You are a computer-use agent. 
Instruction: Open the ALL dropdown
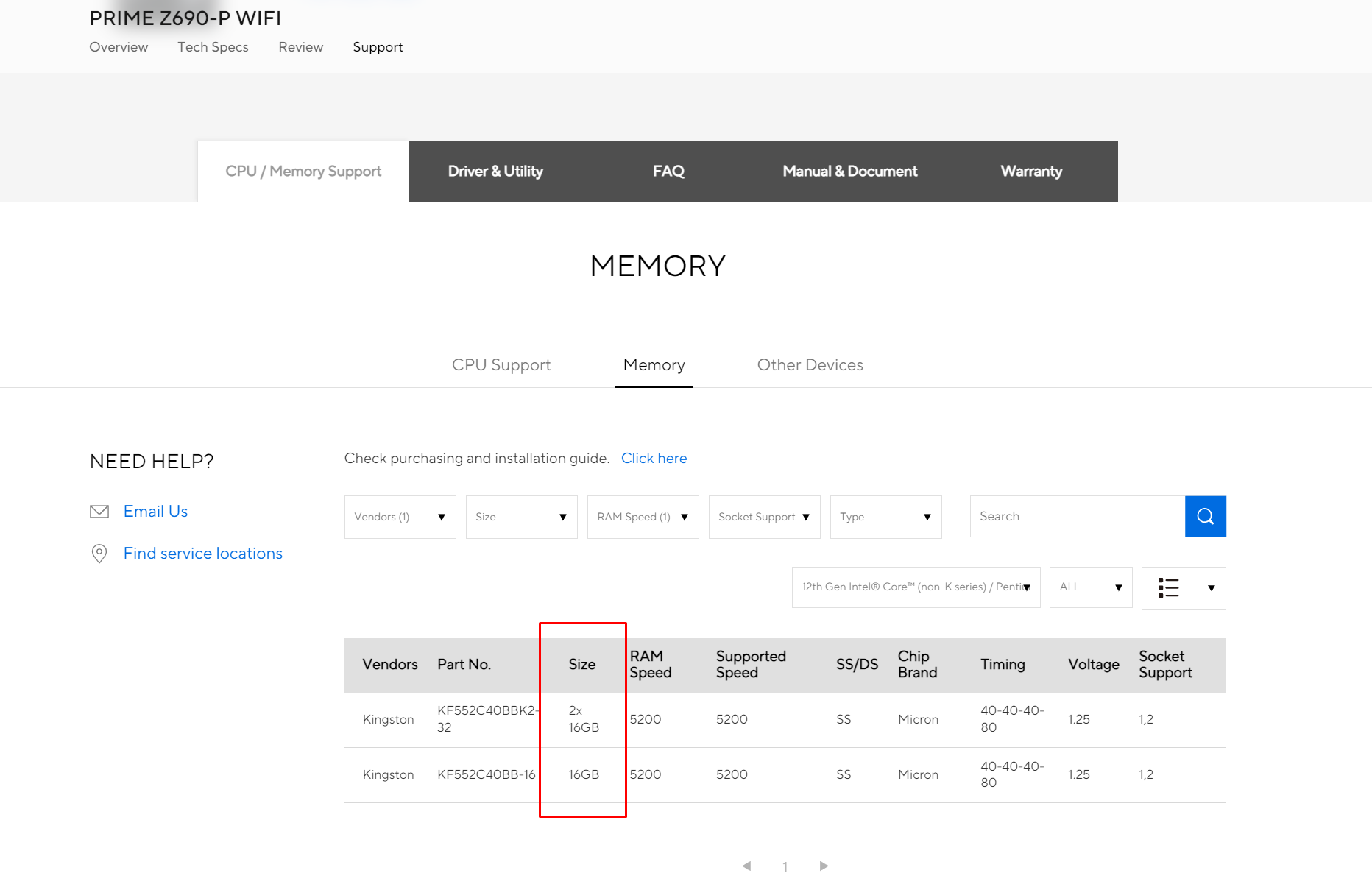click(1091, 587)
